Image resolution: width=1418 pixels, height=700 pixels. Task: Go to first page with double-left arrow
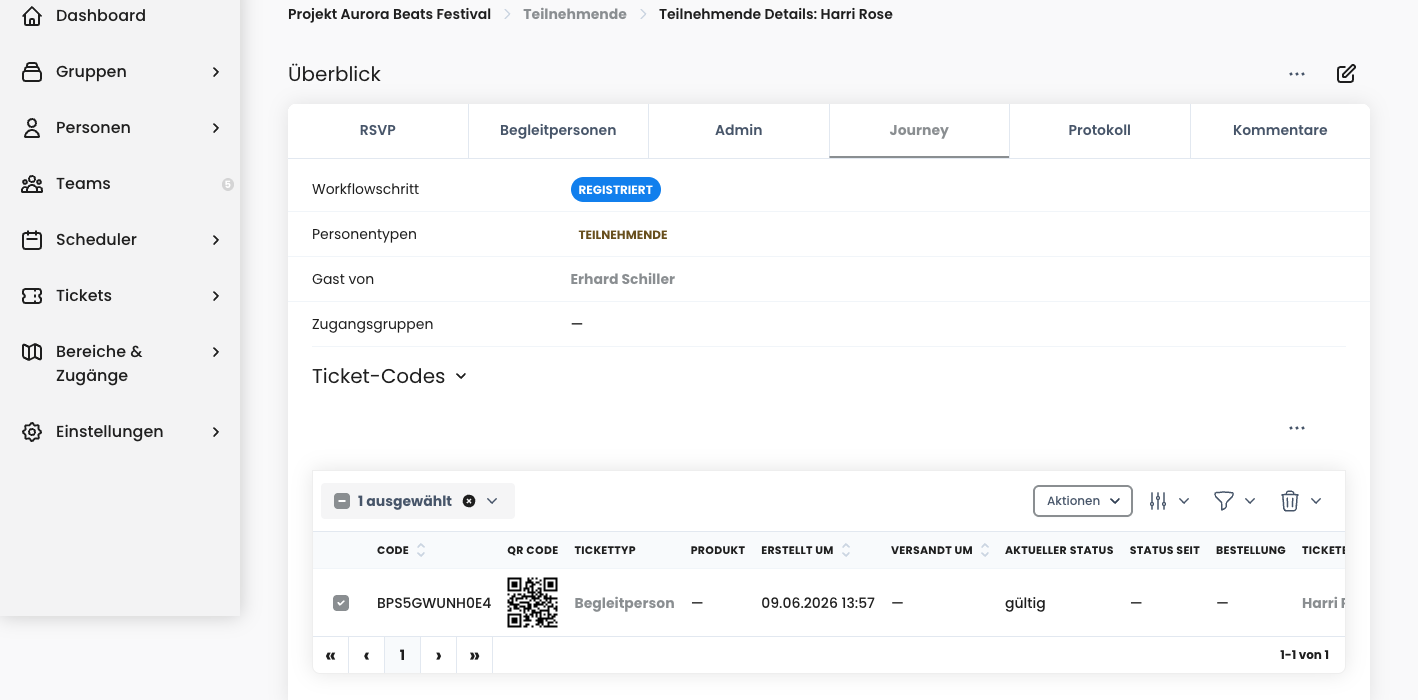click(x=331, y=655)
